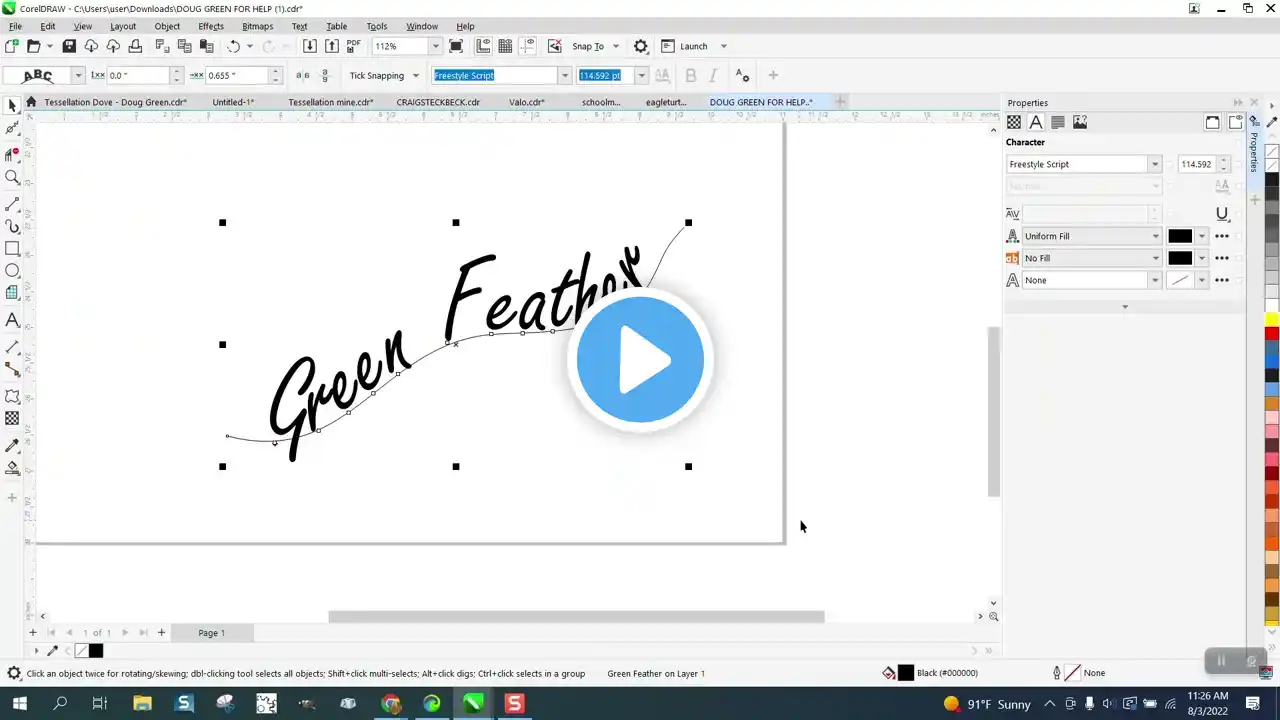
Task: Open fill settings ellipsis beside Uniform Fill
Action: click(1222, 236)
